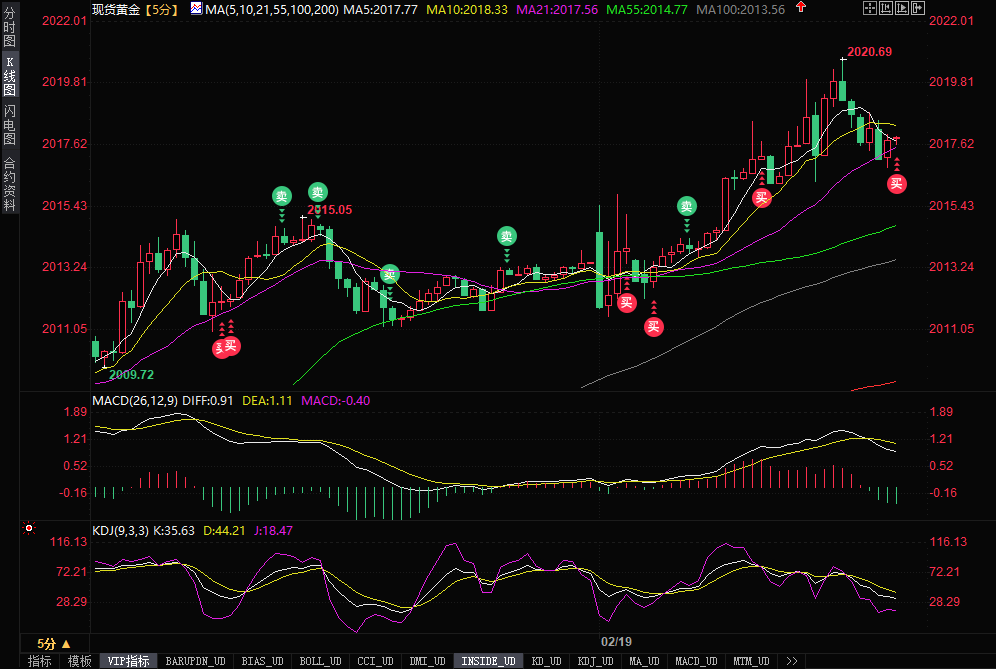Click the exit arrow icon at top right
The height and width of the screenshot is (669, 996).
tap(917, 8)
